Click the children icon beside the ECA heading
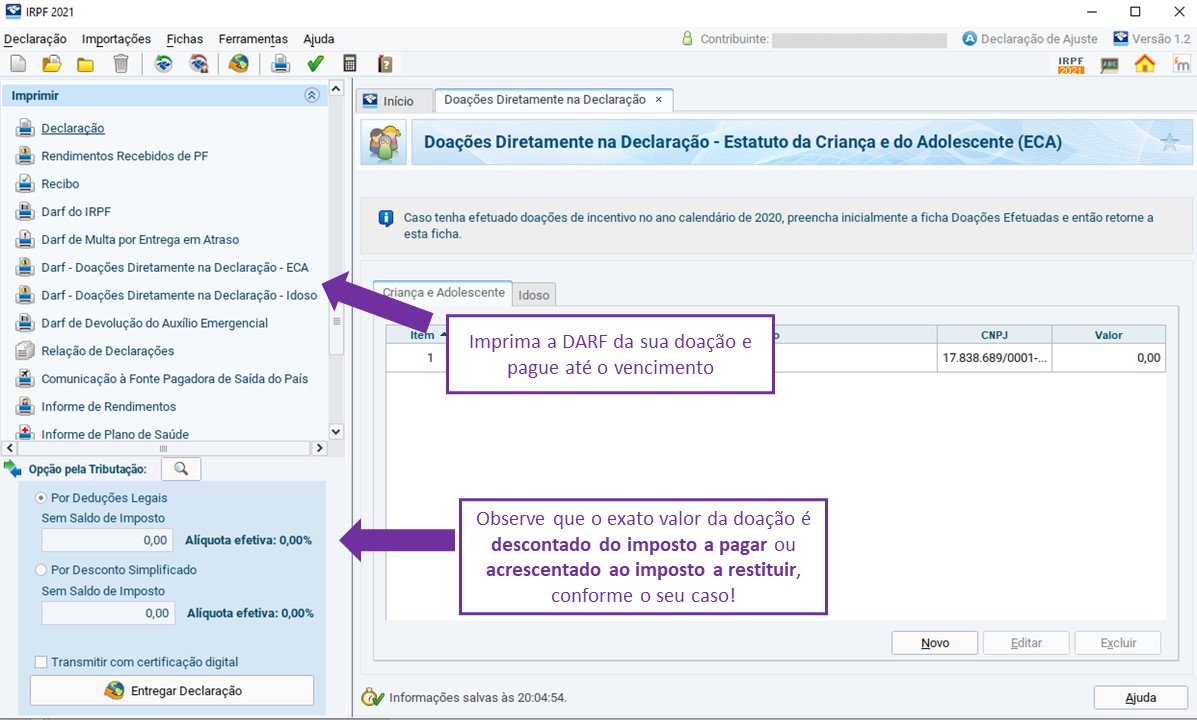 point(384,142)
